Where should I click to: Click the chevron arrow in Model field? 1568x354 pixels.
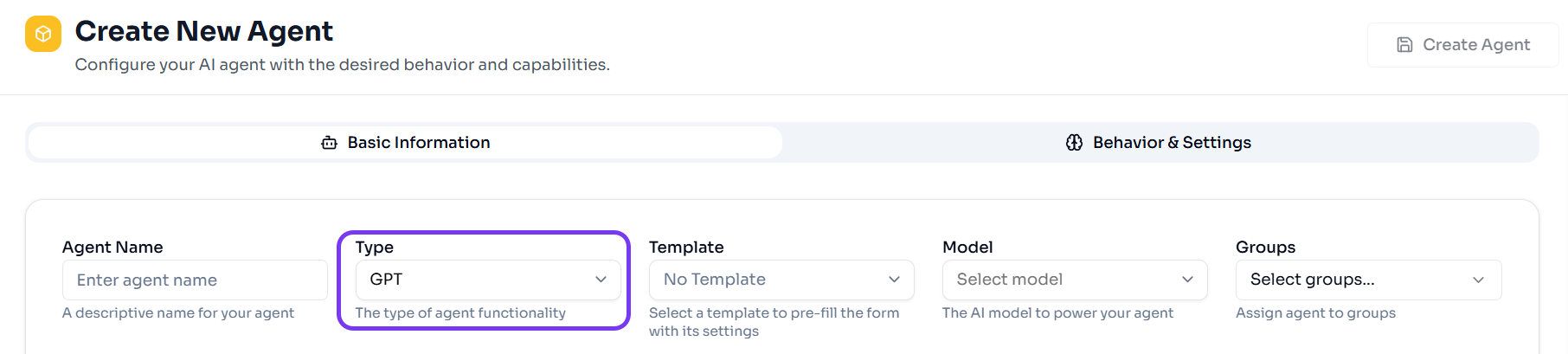[x=1187, y=280]
